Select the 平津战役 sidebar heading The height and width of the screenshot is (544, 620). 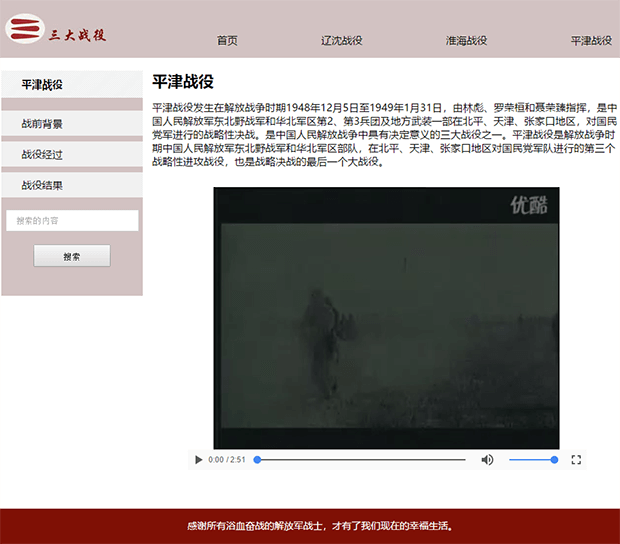42,85
